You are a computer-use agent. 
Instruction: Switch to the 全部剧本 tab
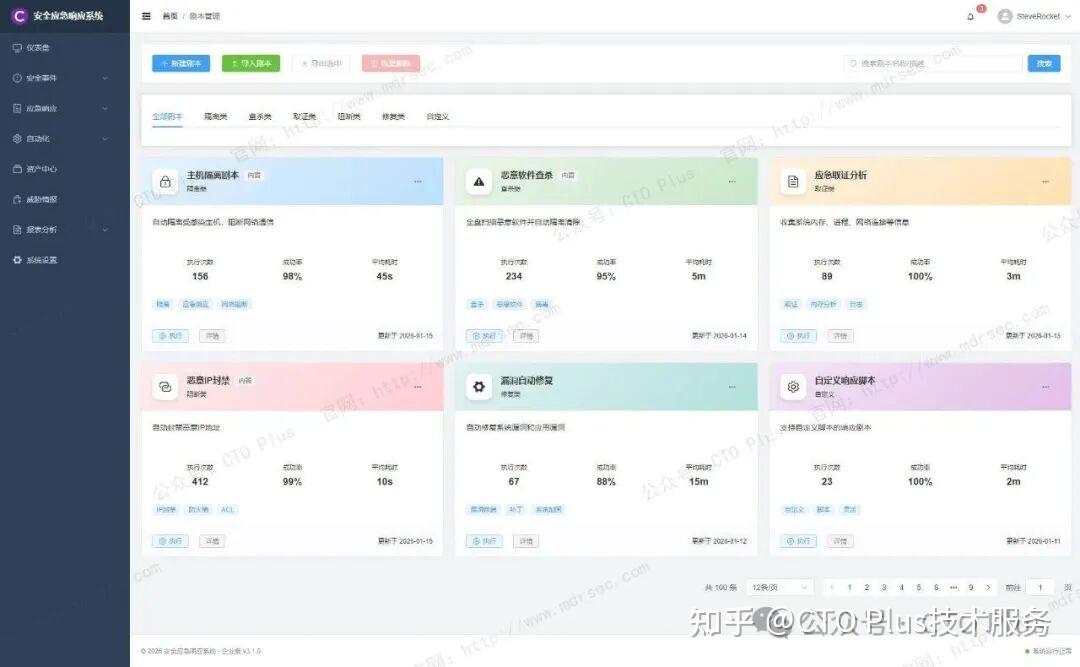[167, 116]
